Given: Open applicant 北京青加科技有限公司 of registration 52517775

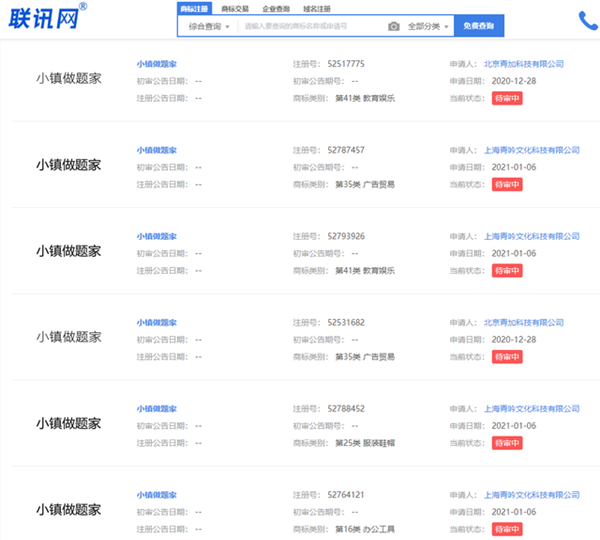Looking at the screenshot, I should pos(524,64).
